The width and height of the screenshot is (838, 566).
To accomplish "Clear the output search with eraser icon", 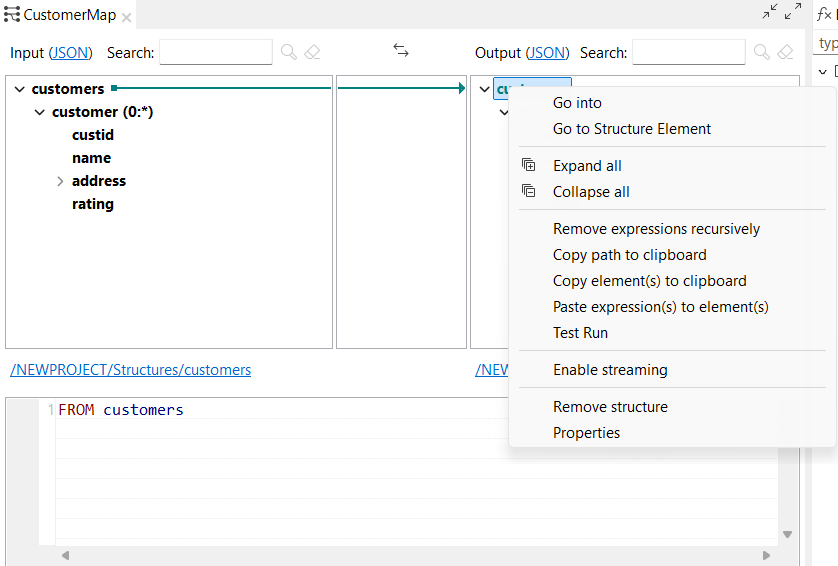I will (785, 52).
